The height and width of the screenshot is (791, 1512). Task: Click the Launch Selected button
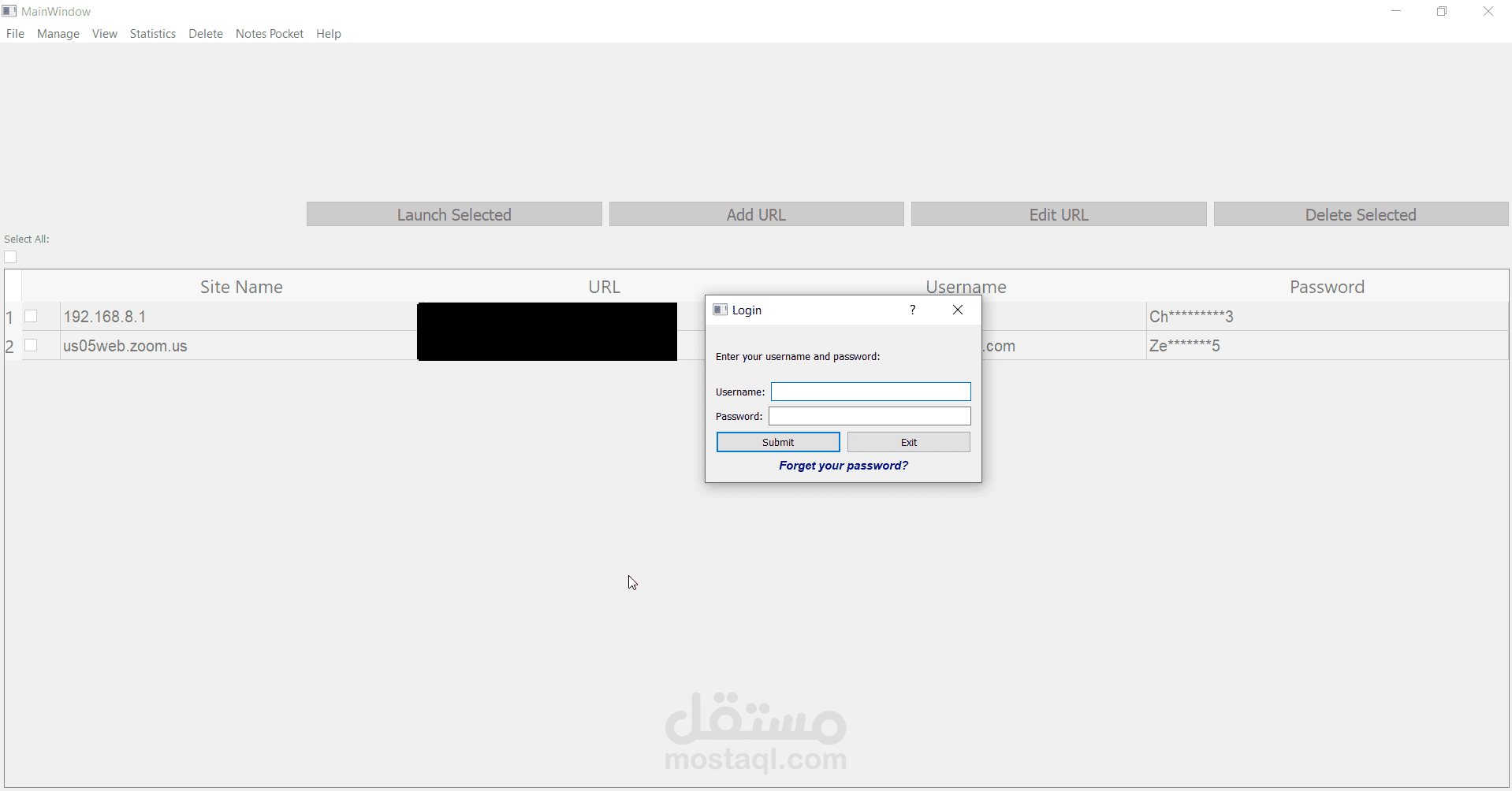[454, 214]
